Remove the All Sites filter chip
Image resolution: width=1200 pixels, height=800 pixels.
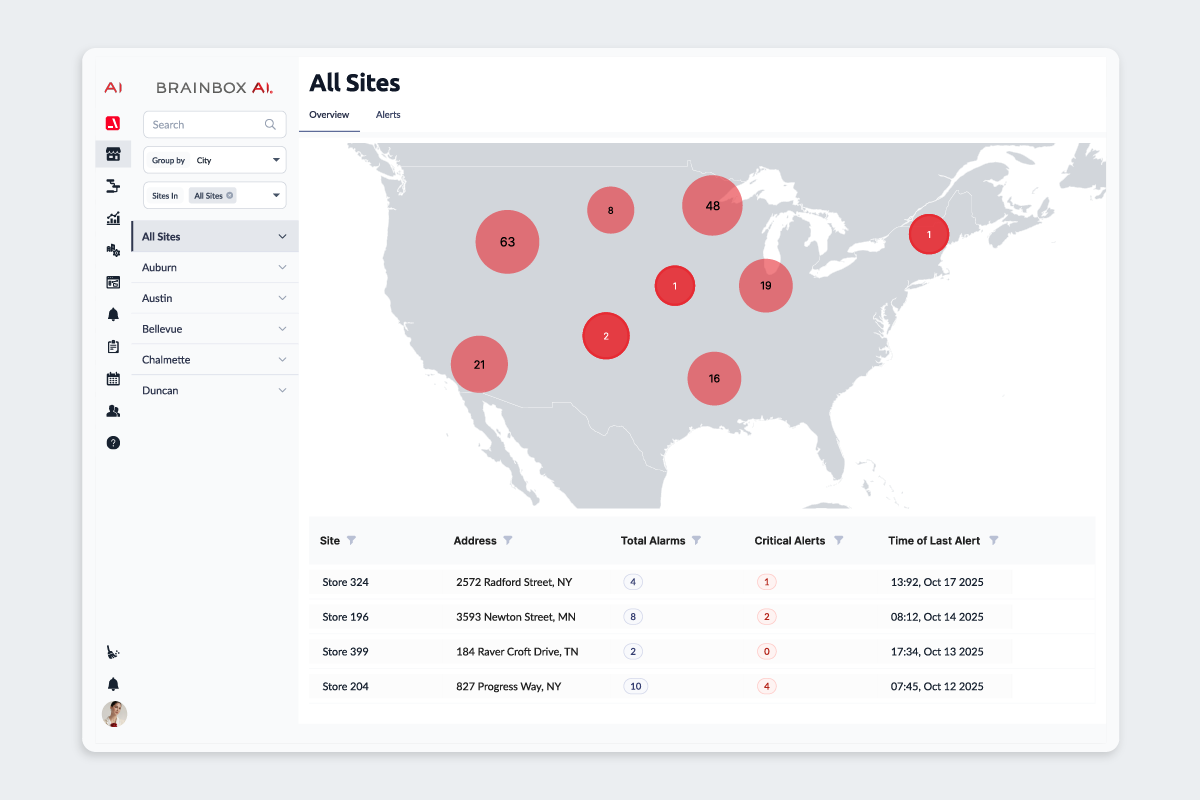tap(229, 195)
